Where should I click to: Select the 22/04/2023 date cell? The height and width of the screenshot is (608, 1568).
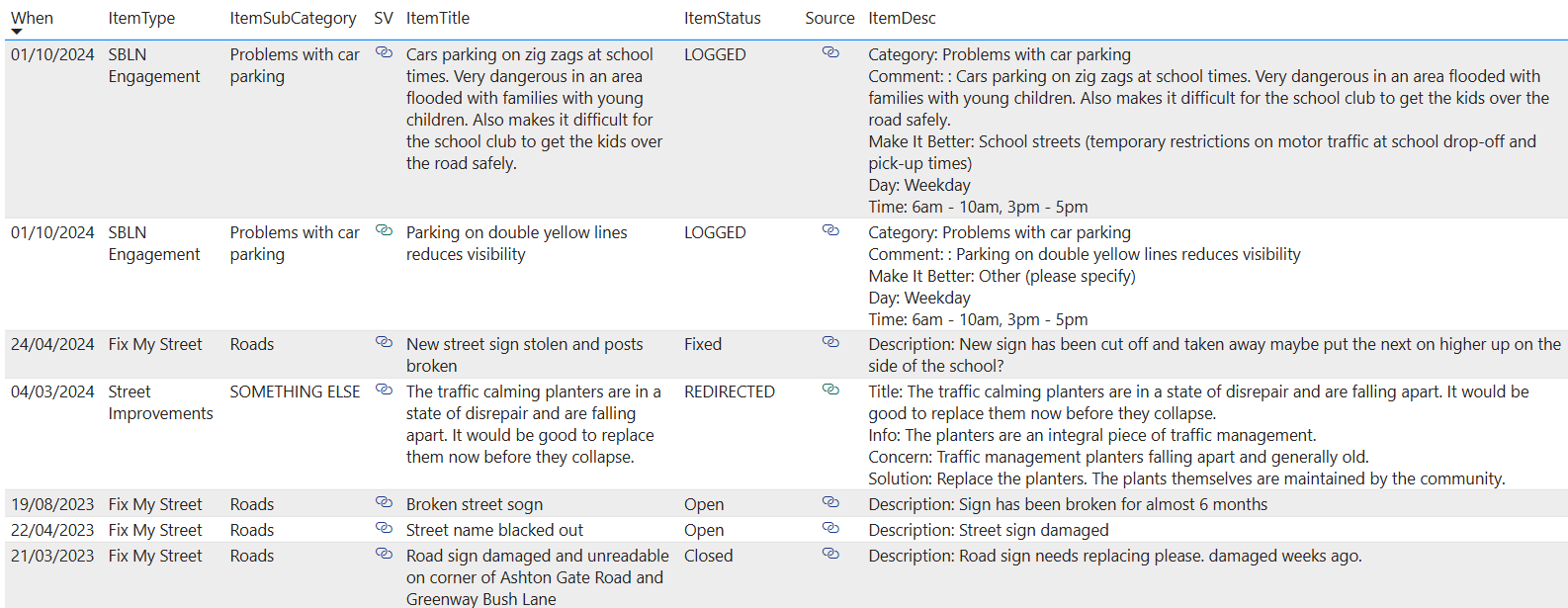pyautogui.click(x=52, y=530)
